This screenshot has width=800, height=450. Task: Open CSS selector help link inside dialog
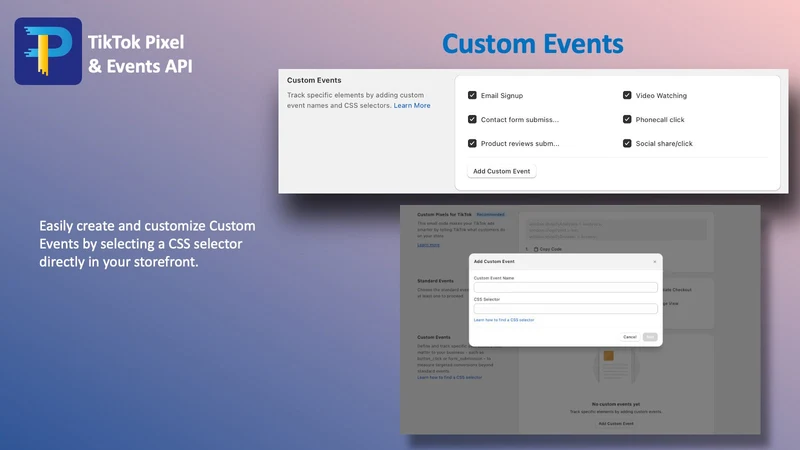click(504, 320)
